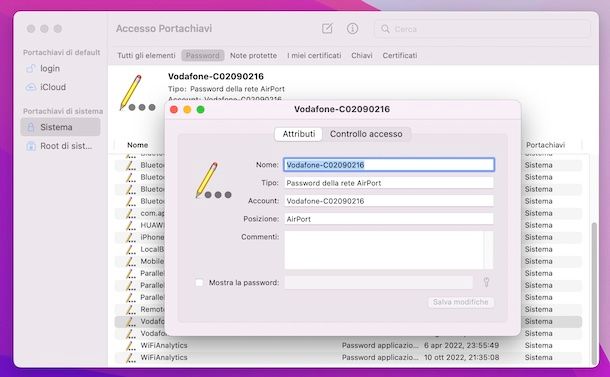
Task: Click the main list vertical scrollbar
Action: [593, 294]
